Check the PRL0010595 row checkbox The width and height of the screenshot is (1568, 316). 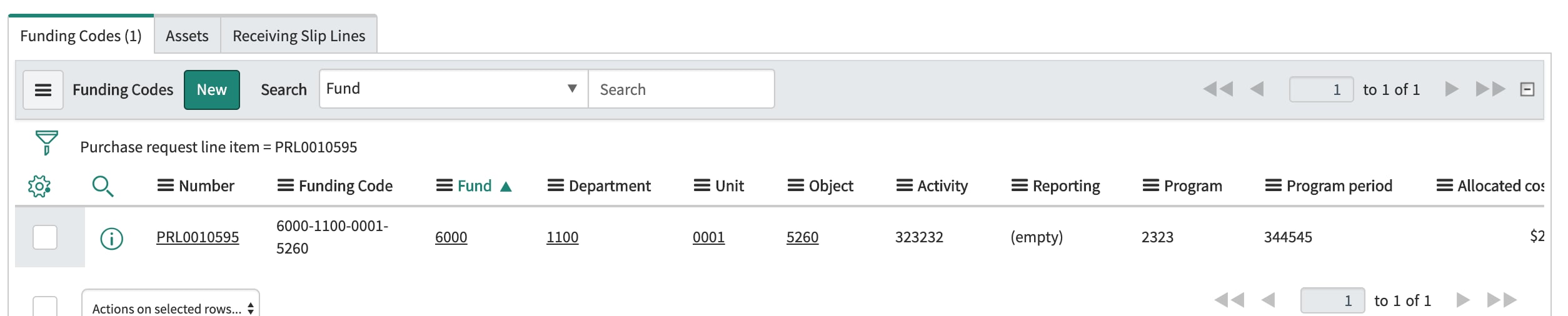point(45,237)
